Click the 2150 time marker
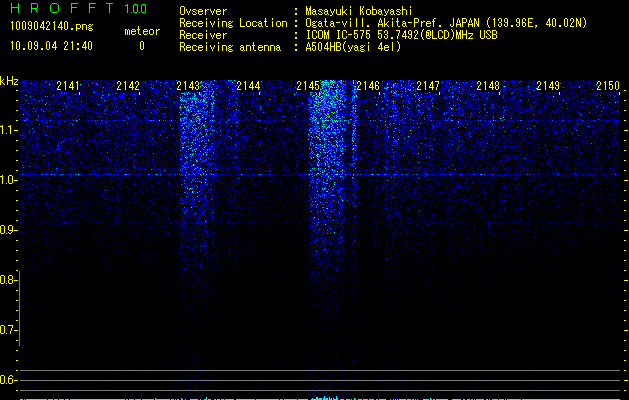629x400 pixels. point(608,85)
